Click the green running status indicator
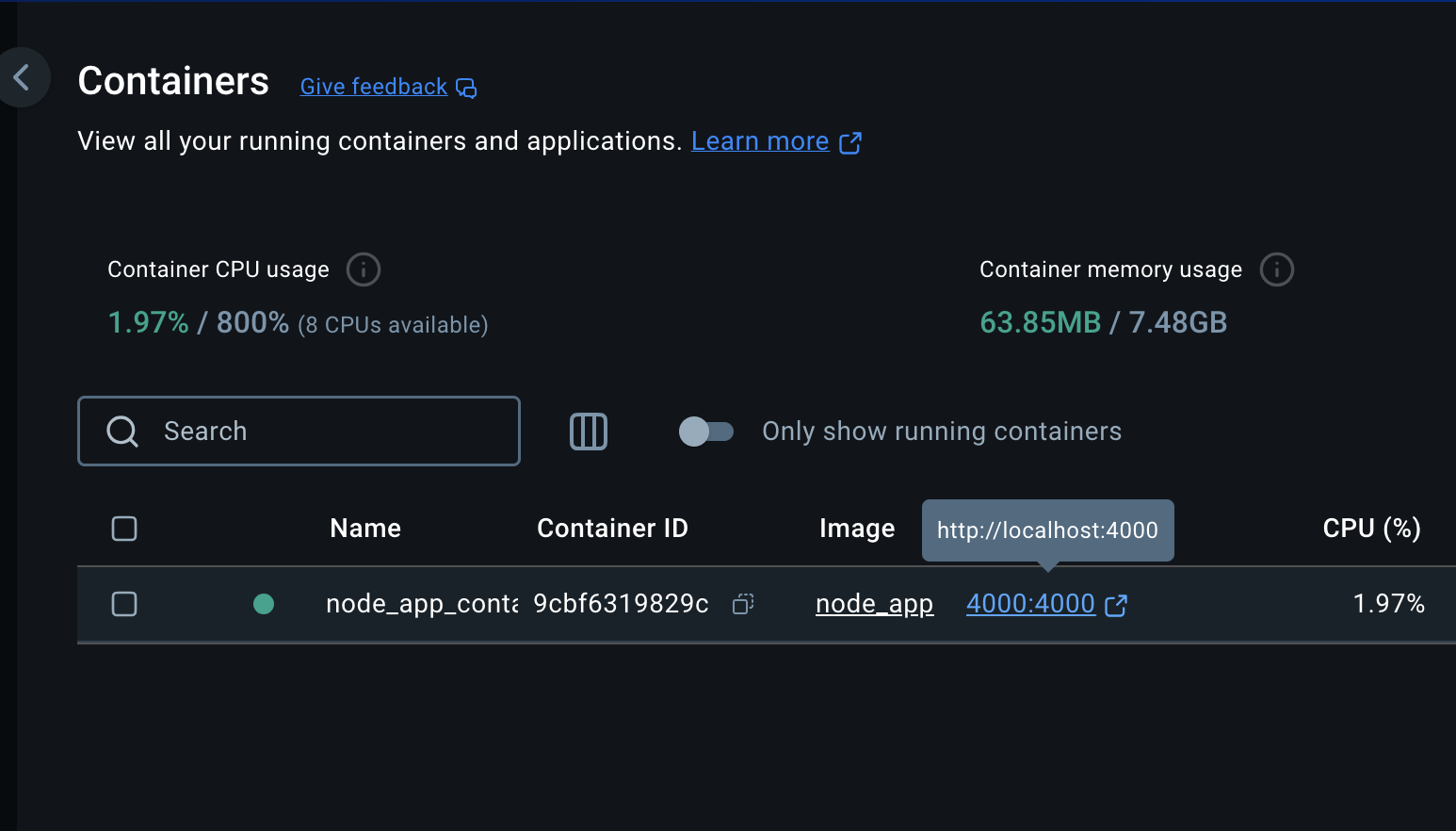 click(264, 604)
